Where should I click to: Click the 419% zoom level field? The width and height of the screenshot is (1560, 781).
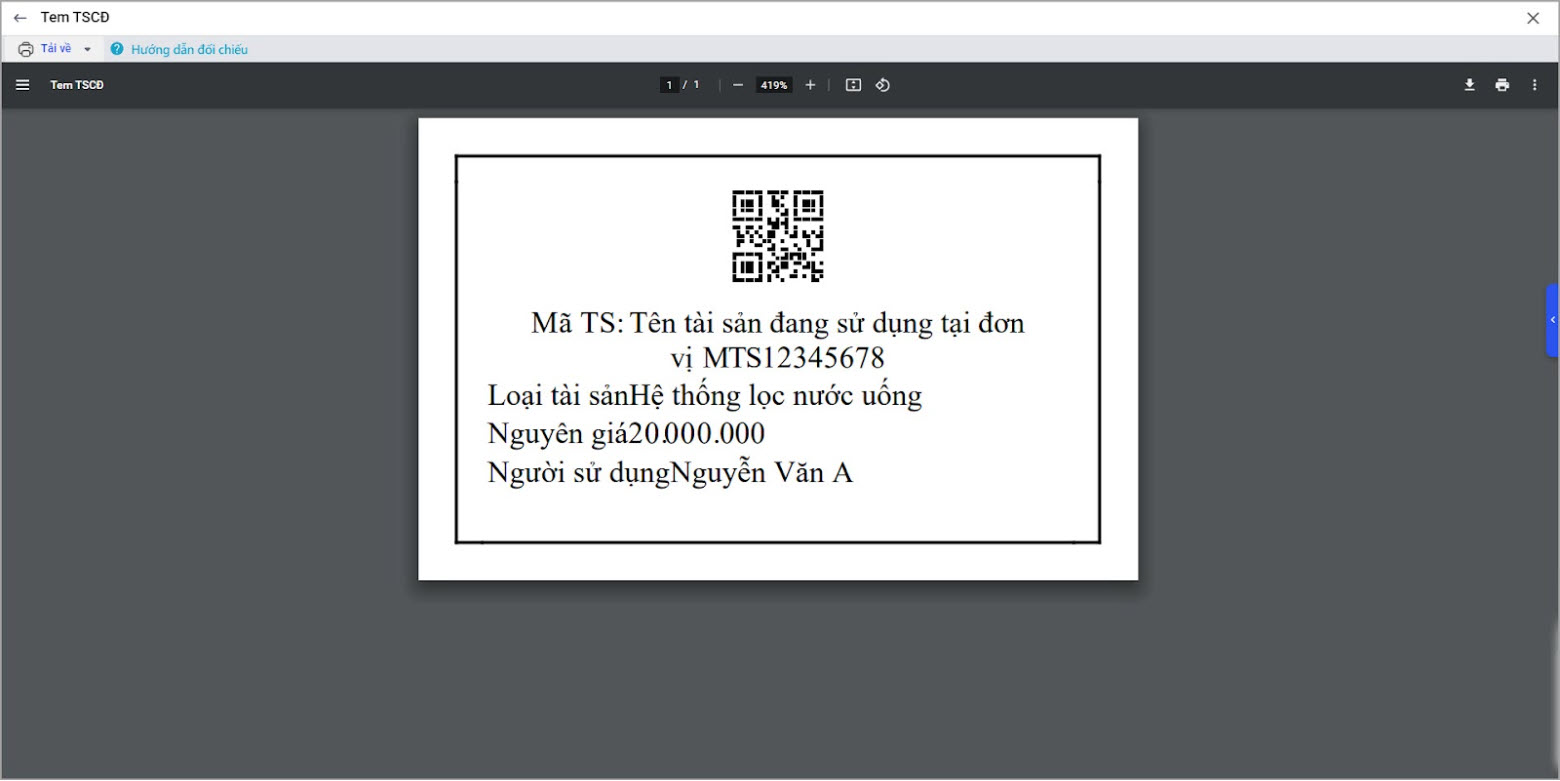click(774, 85)
